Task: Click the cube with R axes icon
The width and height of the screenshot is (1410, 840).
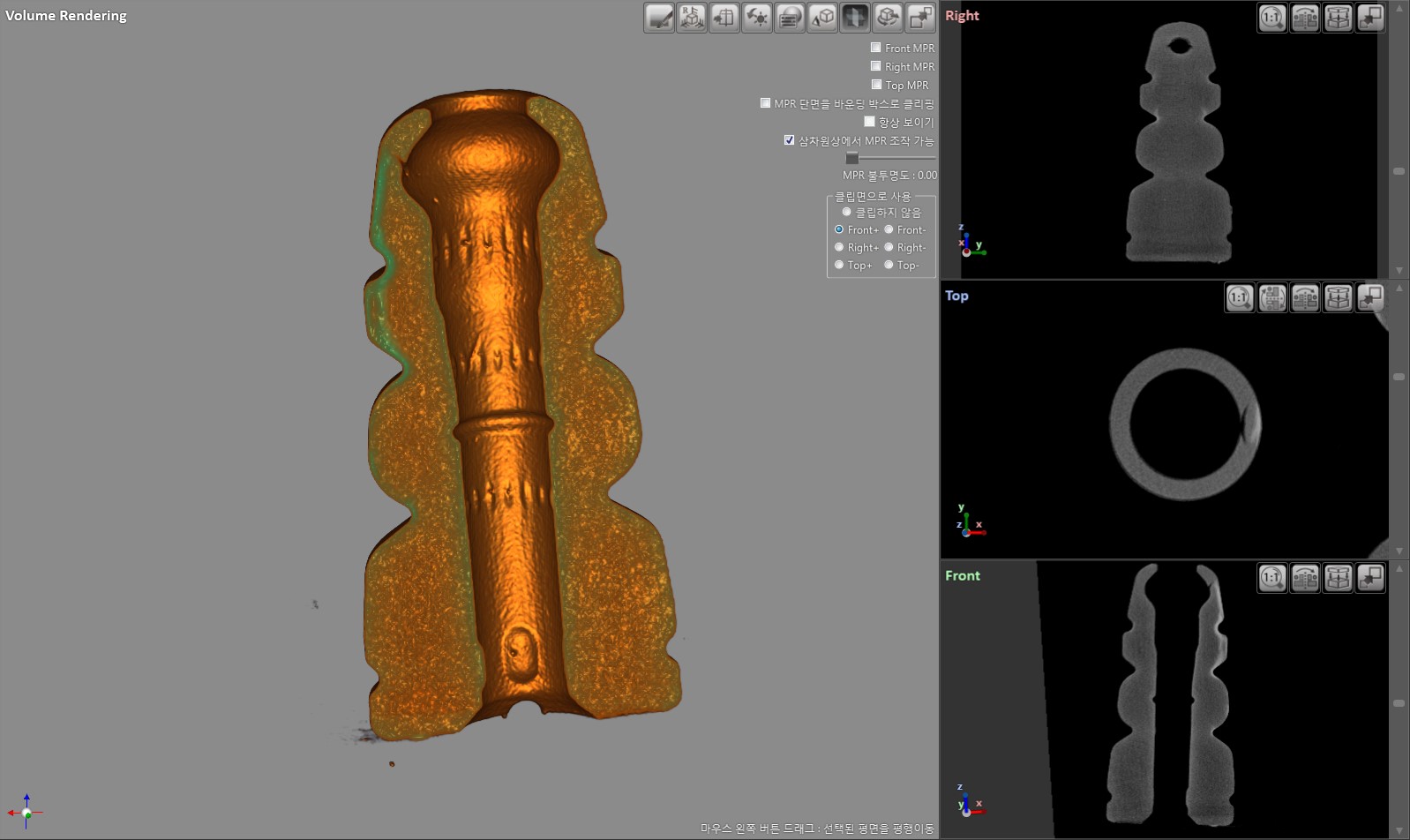Action: 692,18
